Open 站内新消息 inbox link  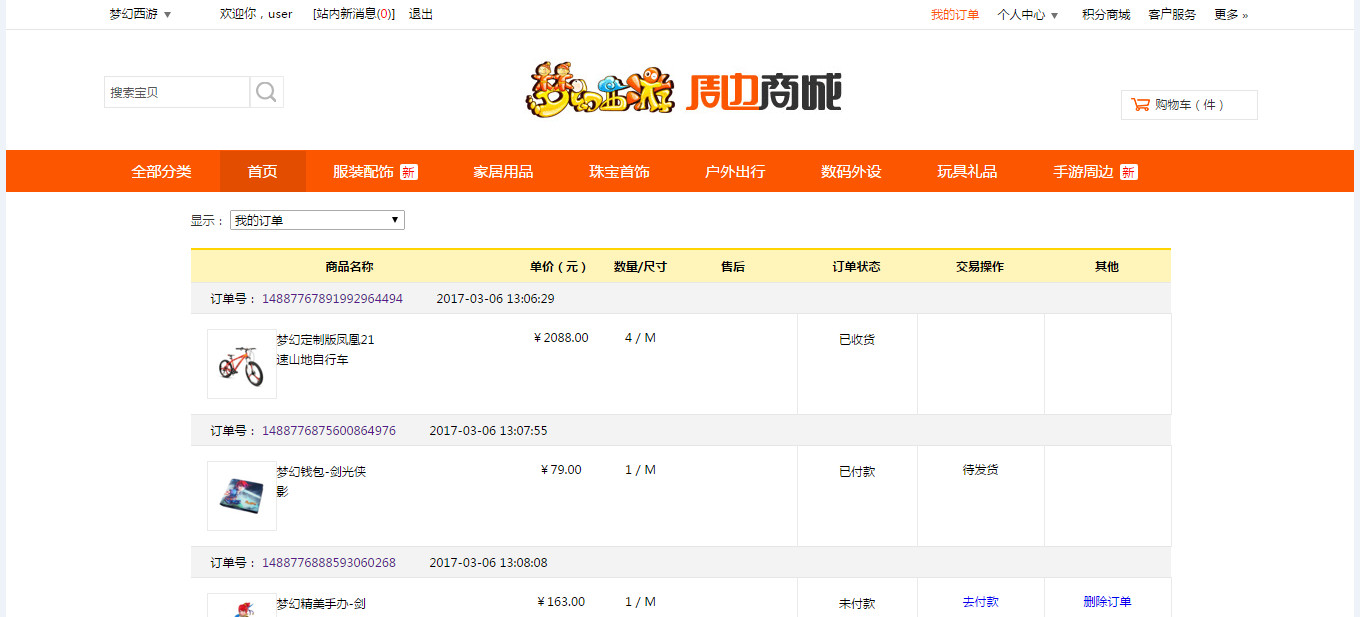click(354, 14)
